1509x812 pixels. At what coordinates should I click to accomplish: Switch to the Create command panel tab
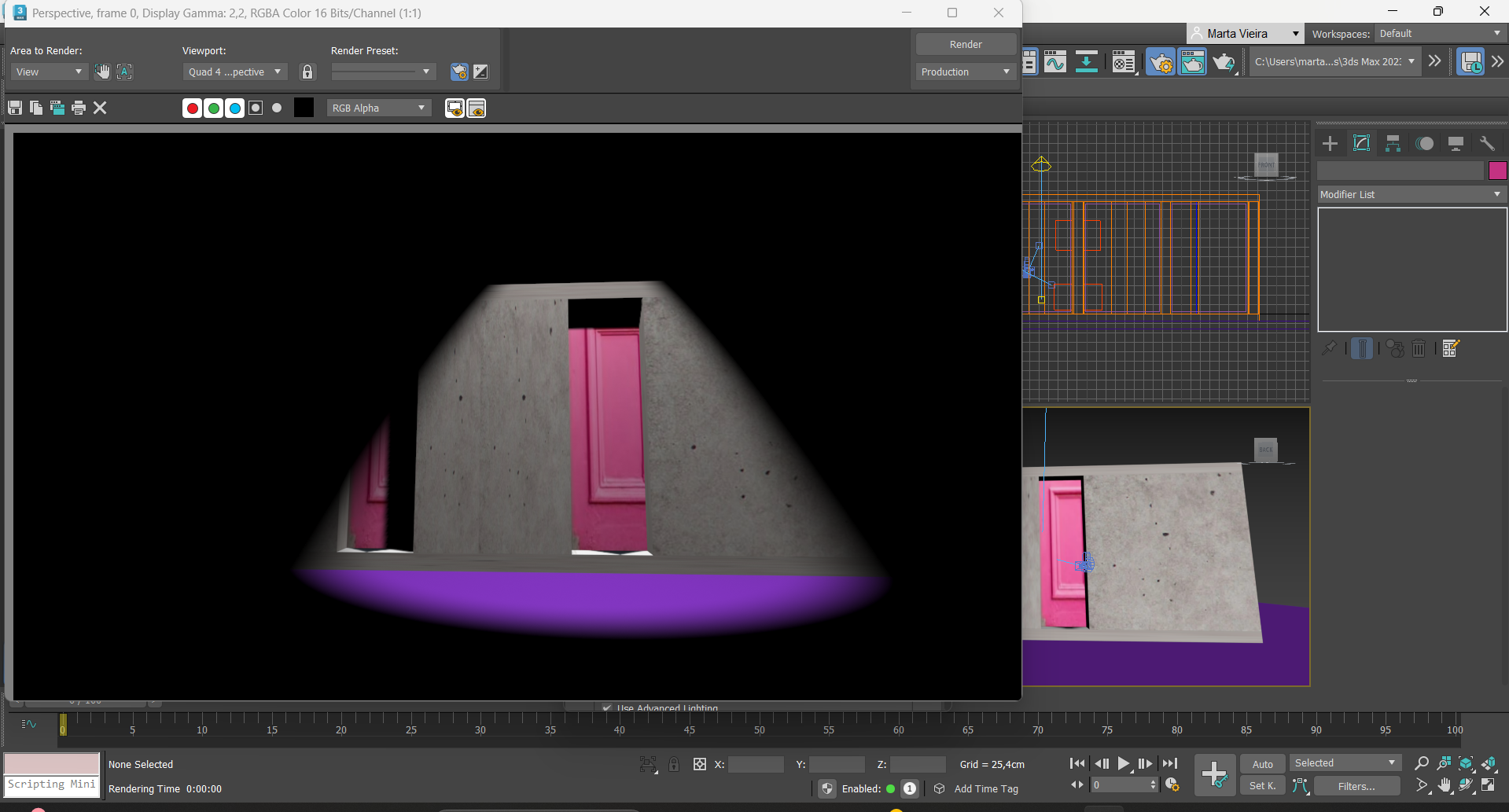click(x=1330, y=143)
